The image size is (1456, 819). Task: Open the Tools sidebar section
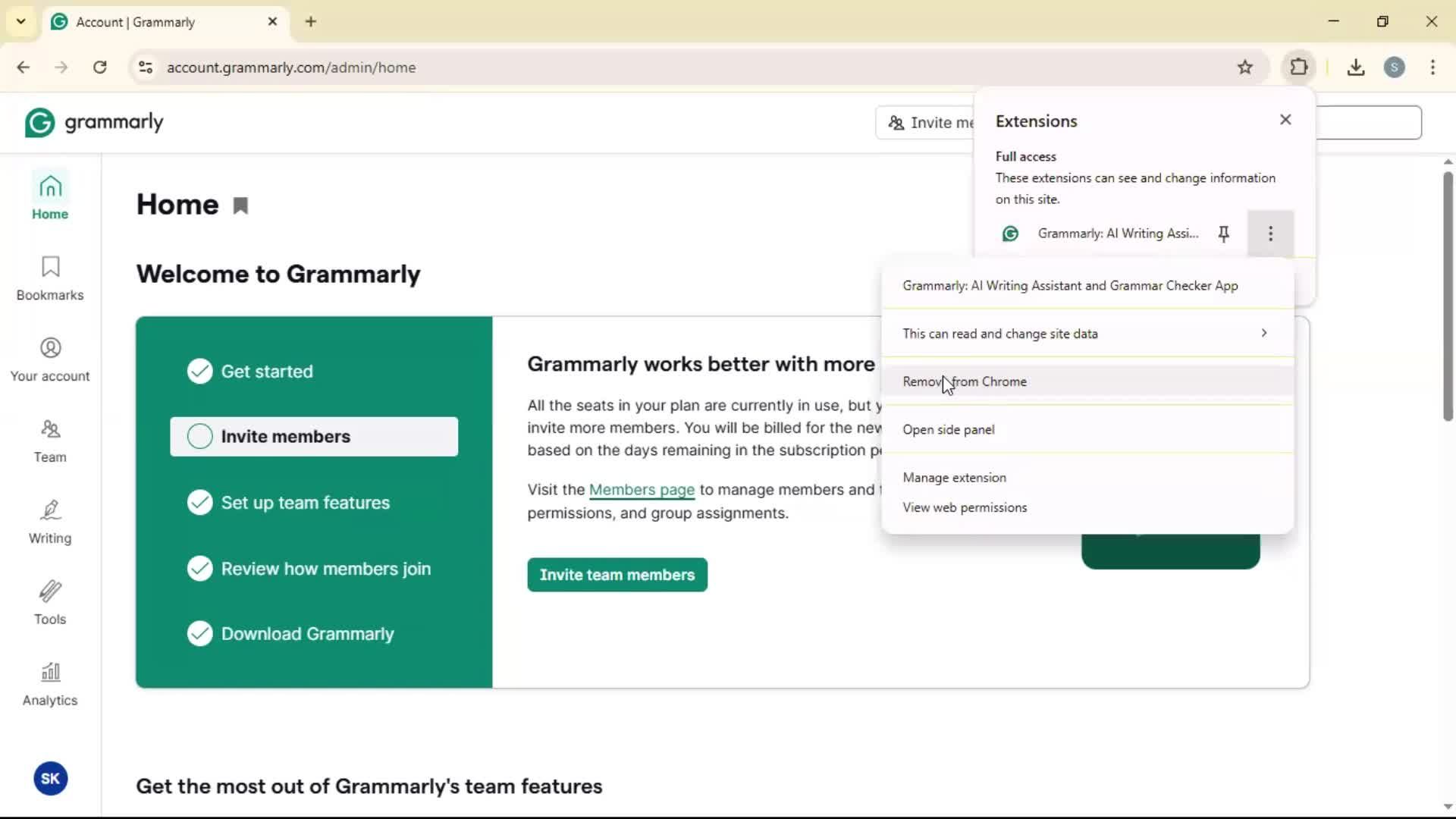(50, 604)
